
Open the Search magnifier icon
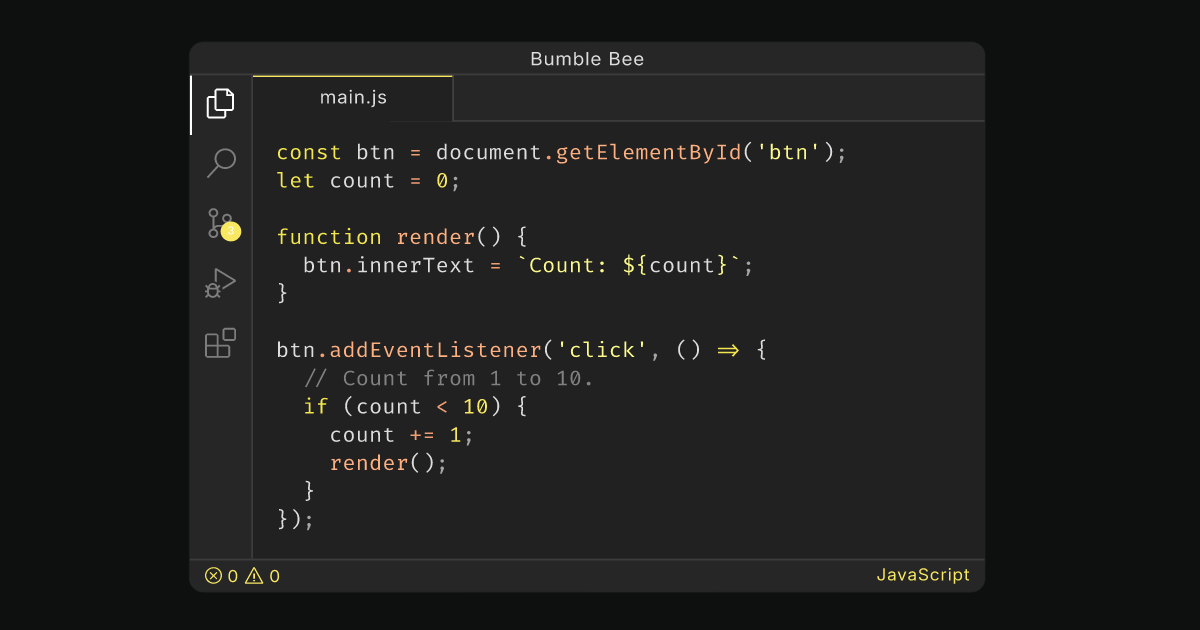221,163
